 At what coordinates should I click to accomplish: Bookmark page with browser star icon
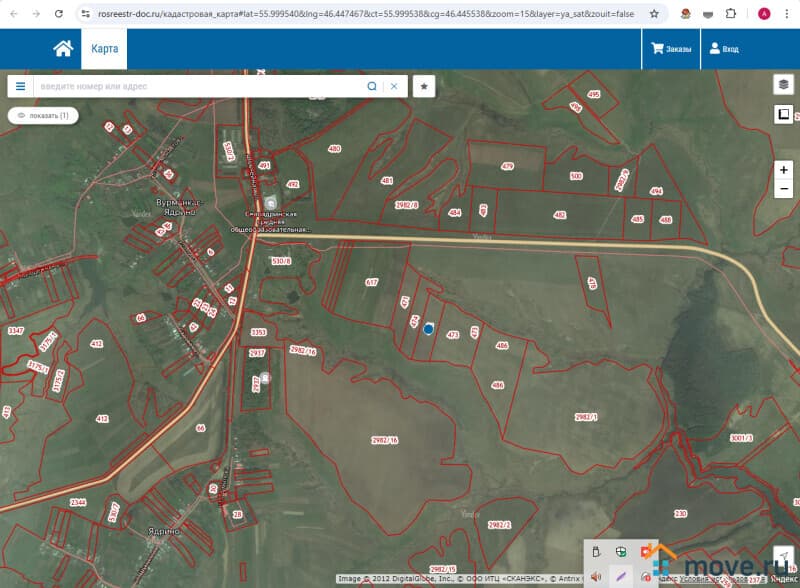[x=654, y=14]
